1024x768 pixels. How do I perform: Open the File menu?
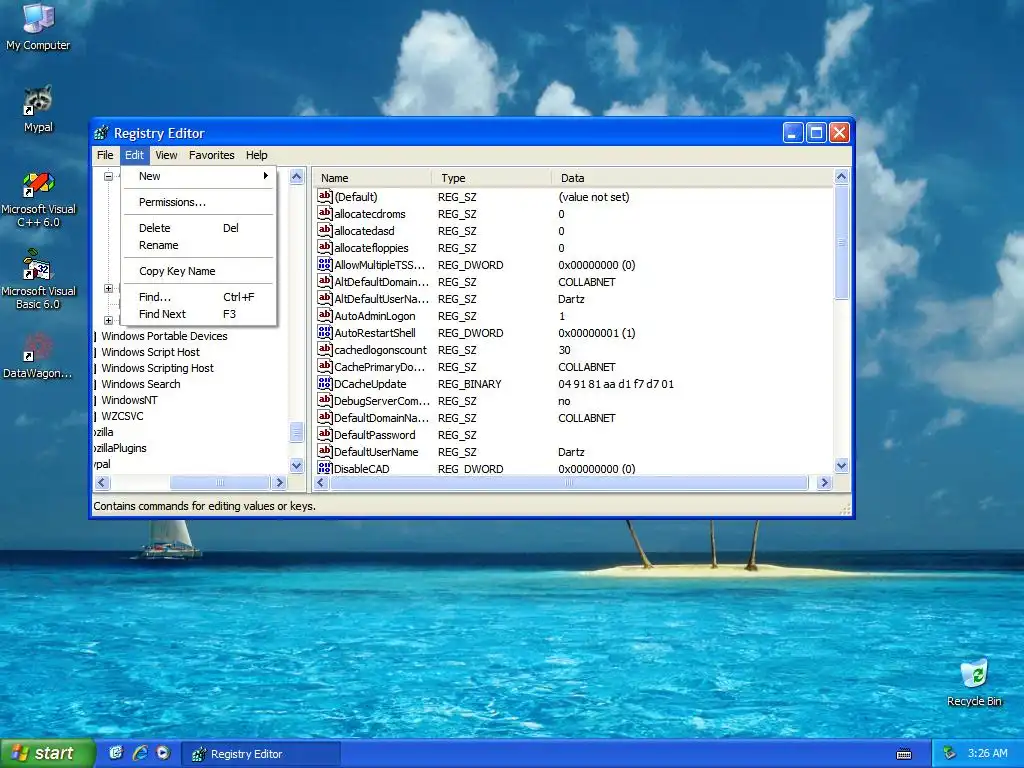pos(105,155)
